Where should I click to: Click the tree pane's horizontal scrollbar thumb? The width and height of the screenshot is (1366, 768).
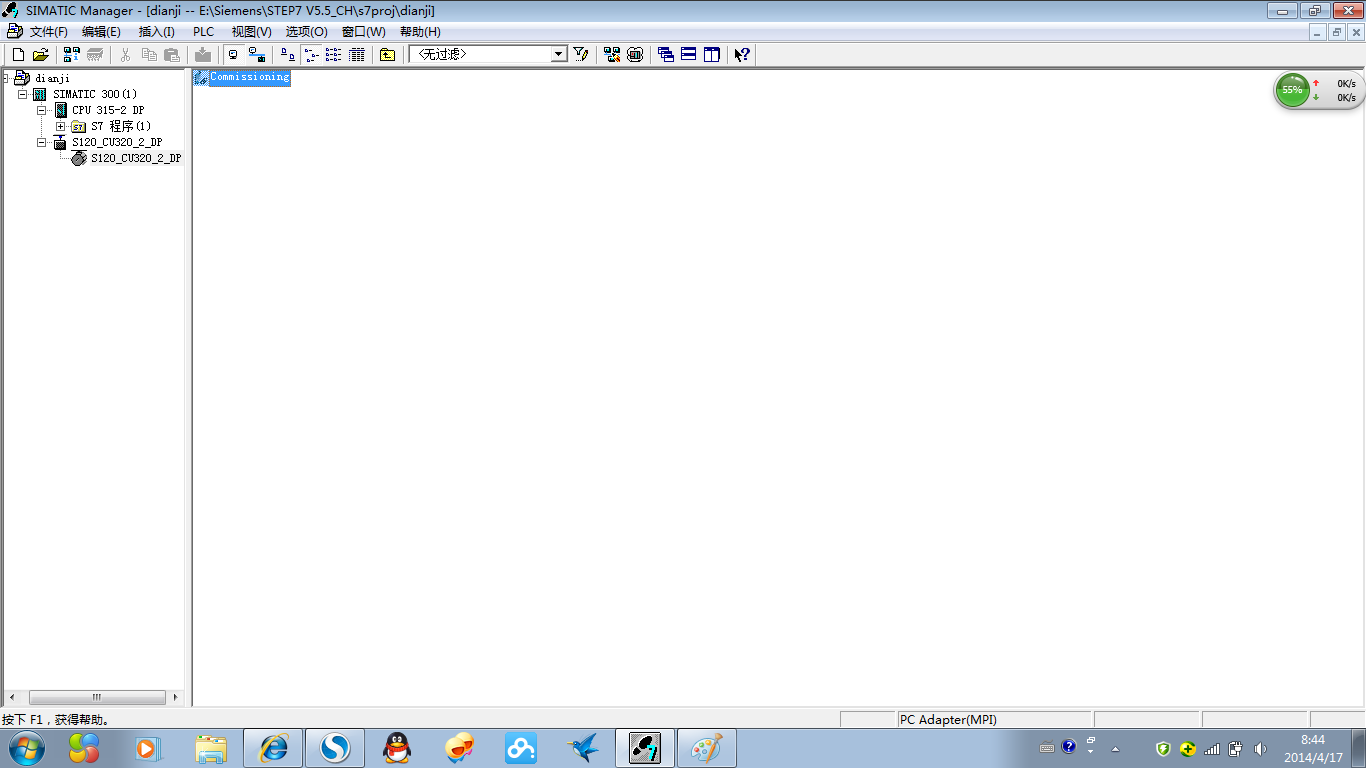tap(97, 697)
